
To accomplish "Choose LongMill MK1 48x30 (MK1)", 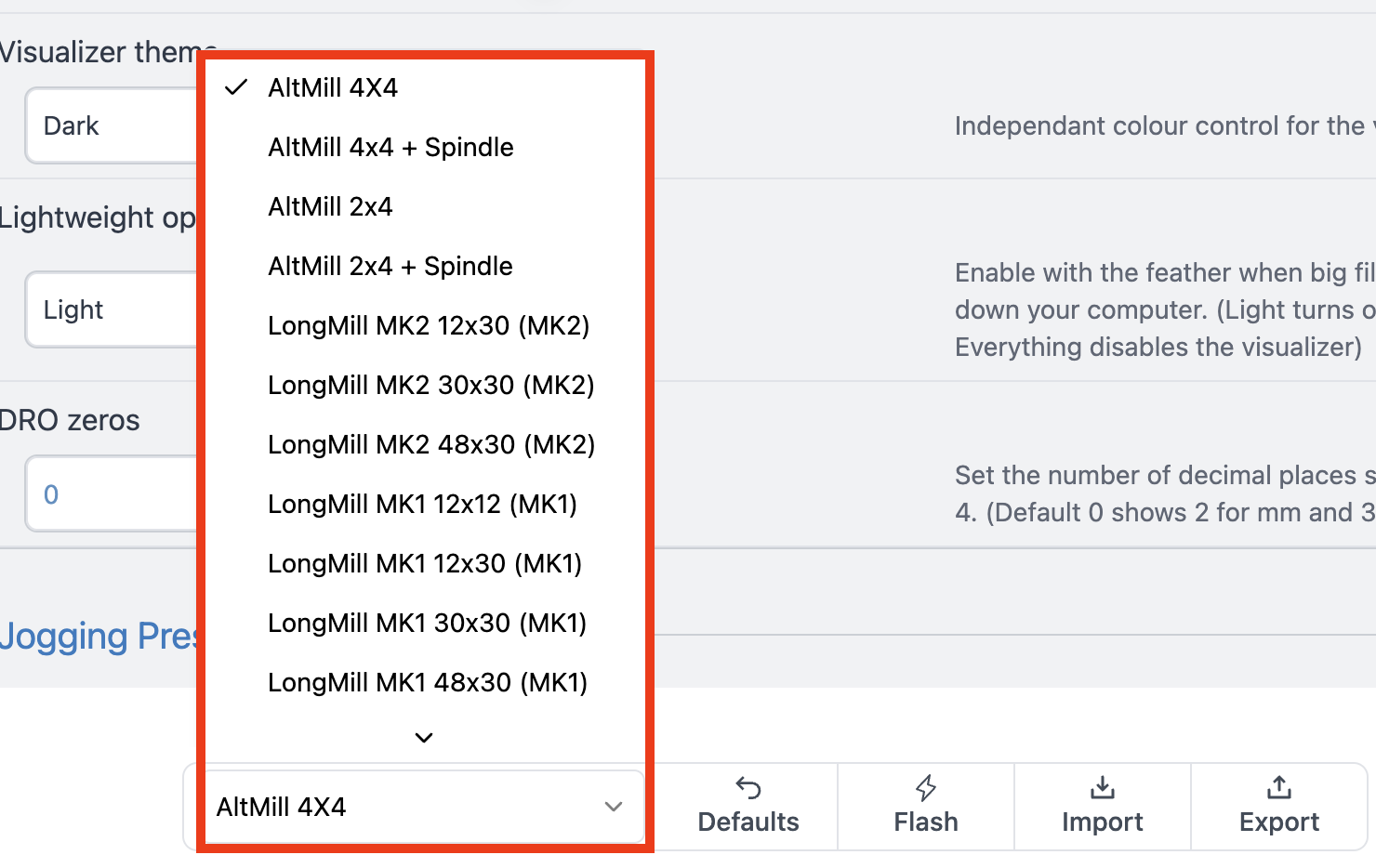I will (428, 682).
